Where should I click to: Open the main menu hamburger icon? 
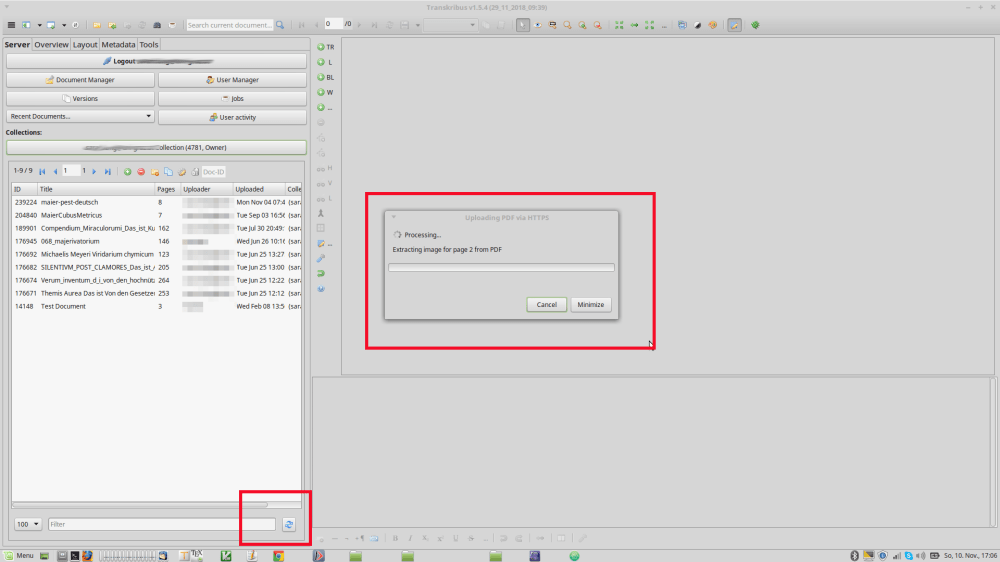11,25
